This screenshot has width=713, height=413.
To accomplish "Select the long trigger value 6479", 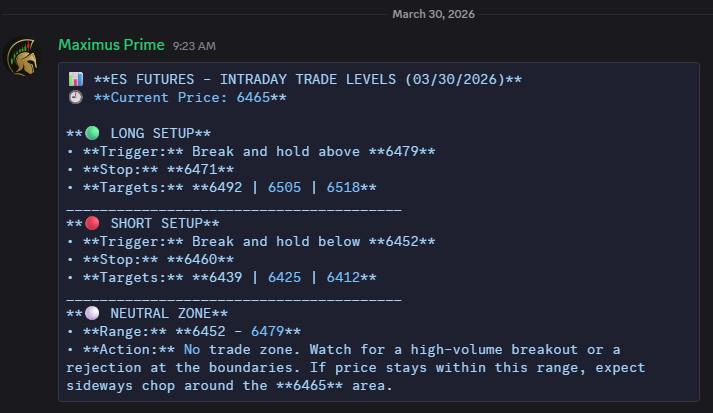I will (402, 151).
